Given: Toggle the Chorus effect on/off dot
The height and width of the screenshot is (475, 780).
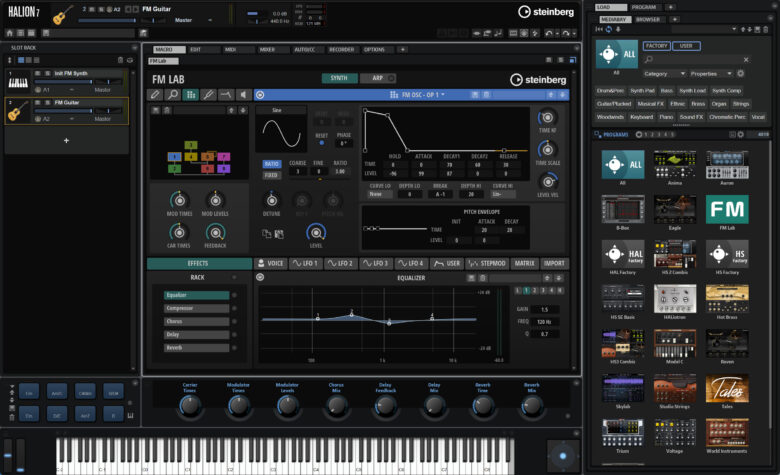Looking at the screenshot, I should (234, 321).
